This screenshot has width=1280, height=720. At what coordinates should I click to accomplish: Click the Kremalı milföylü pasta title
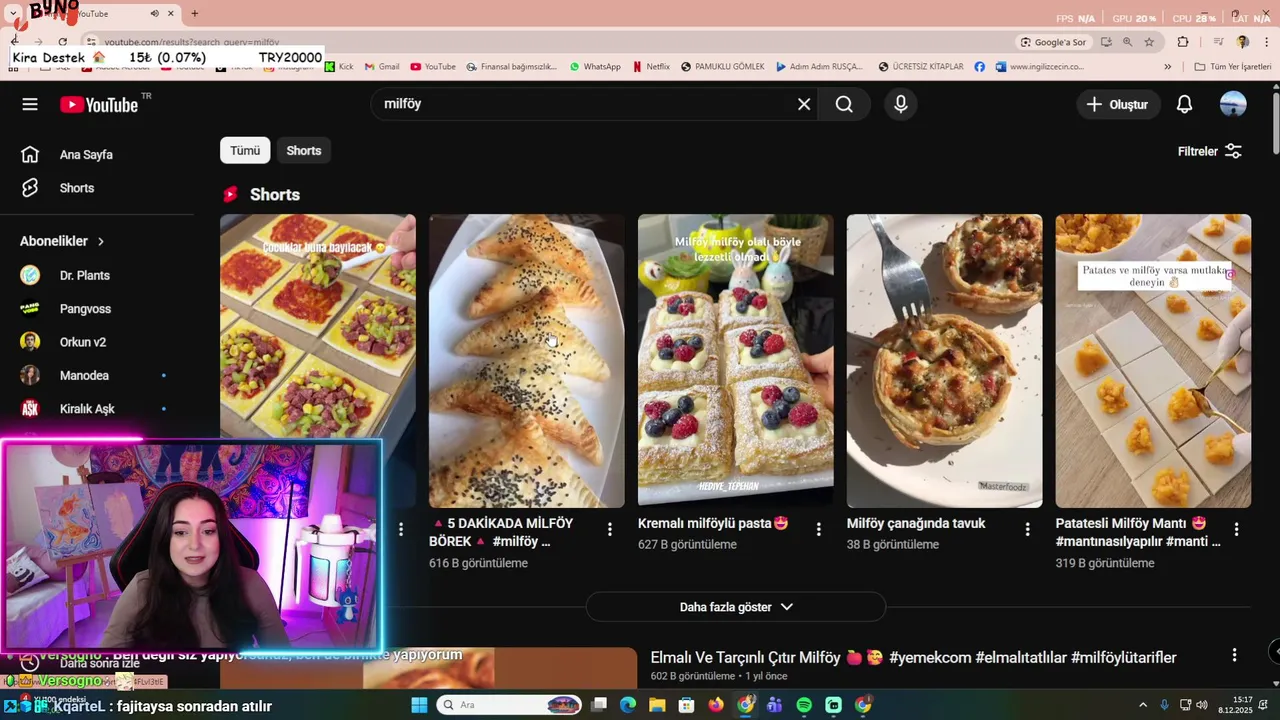713,523
